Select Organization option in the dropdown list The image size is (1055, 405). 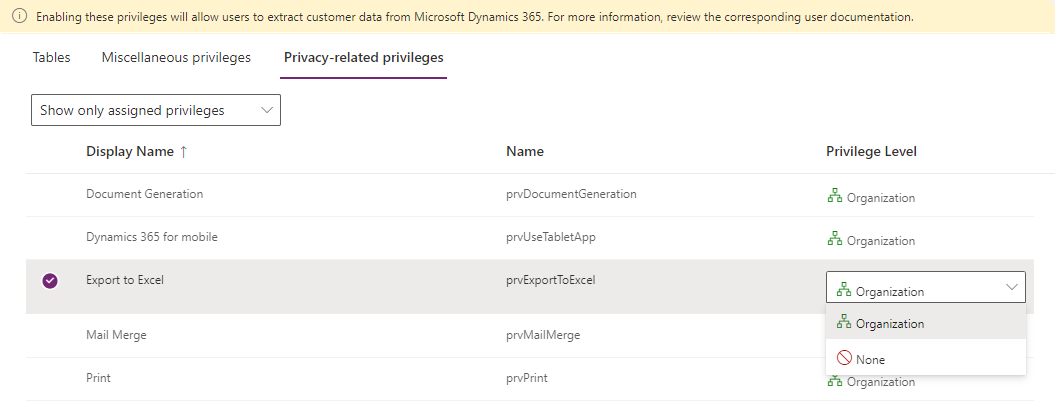point(925,323)
